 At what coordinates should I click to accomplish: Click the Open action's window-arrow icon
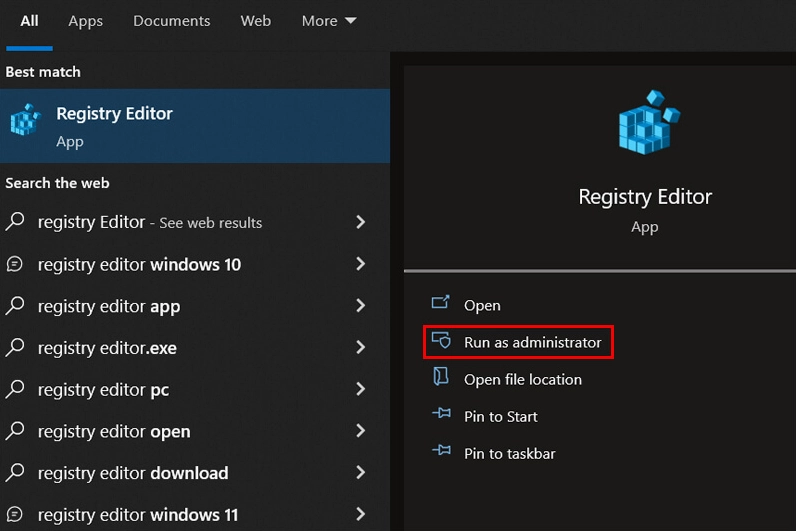(440, 302)
